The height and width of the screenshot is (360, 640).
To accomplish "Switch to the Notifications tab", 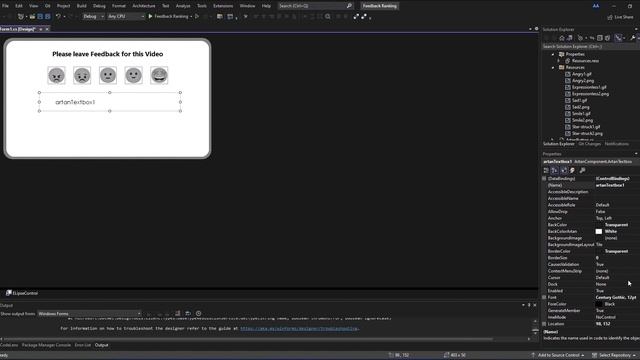I will 616,144.
